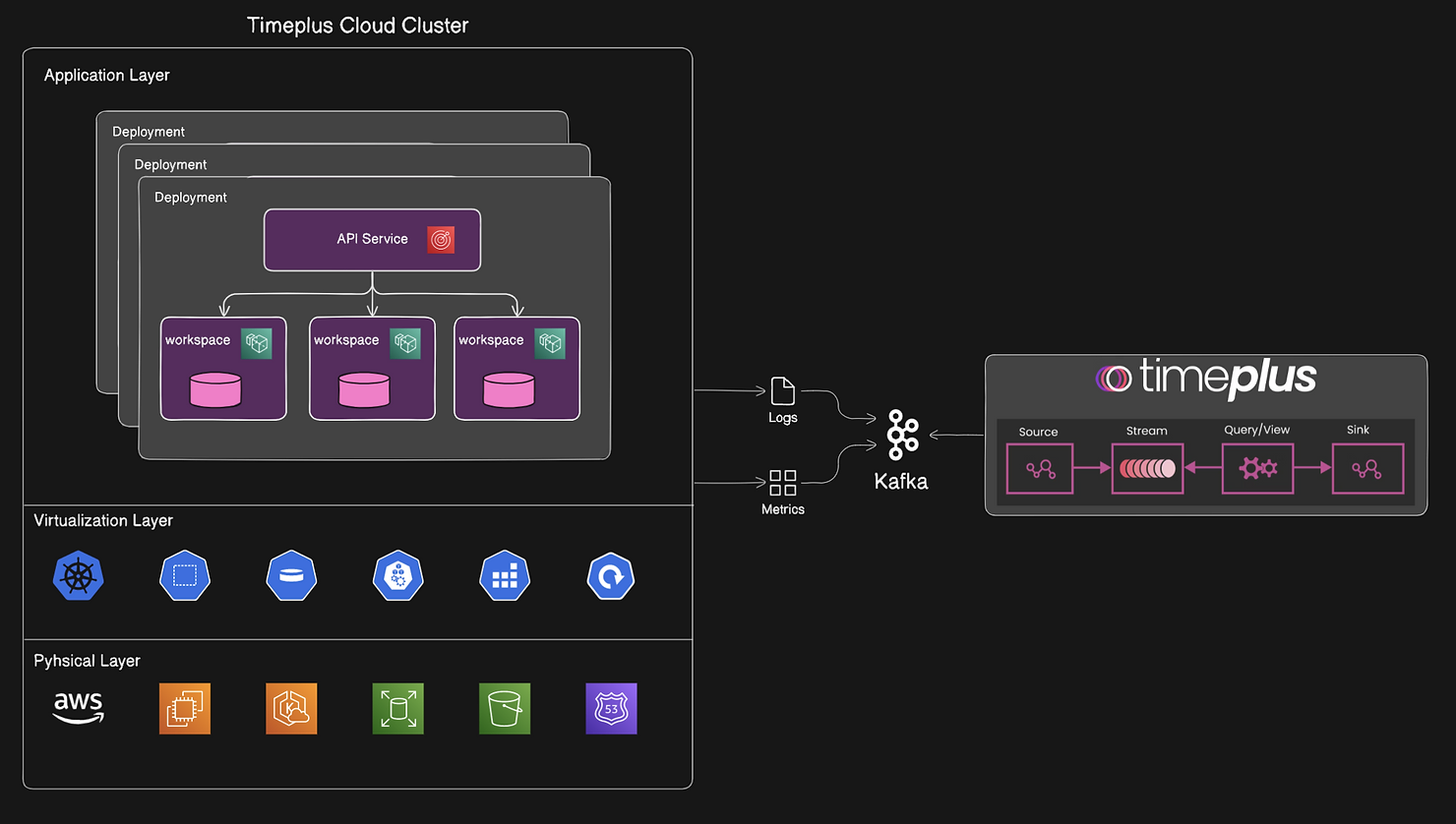Click the 'Virtualization Layer' label
1456x824 pixels.
pos(103,521)
